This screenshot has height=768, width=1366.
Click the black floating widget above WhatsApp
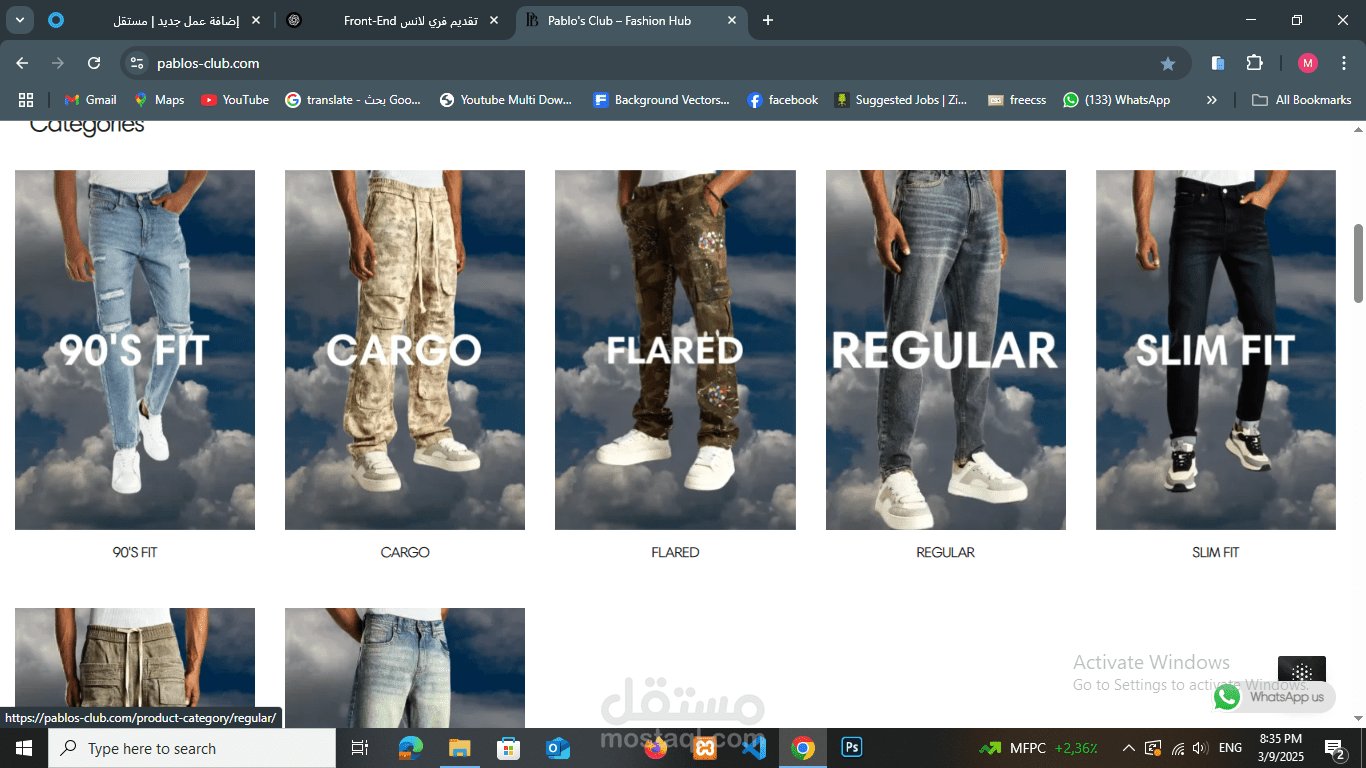click(1302, 671)
